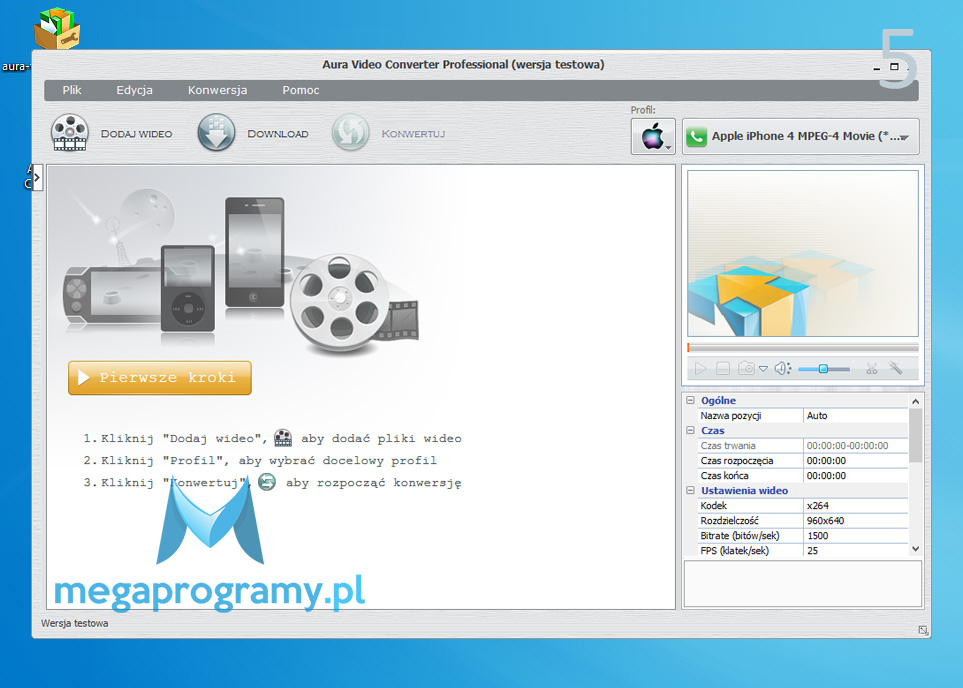
Task: Click the Kodek x264 value
Action: pyautogui.click(x=856, y=506)
